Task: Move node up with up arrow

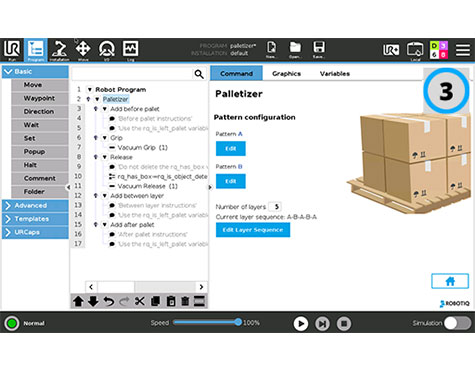Action: pyautogui.click(x=78, y=301)
